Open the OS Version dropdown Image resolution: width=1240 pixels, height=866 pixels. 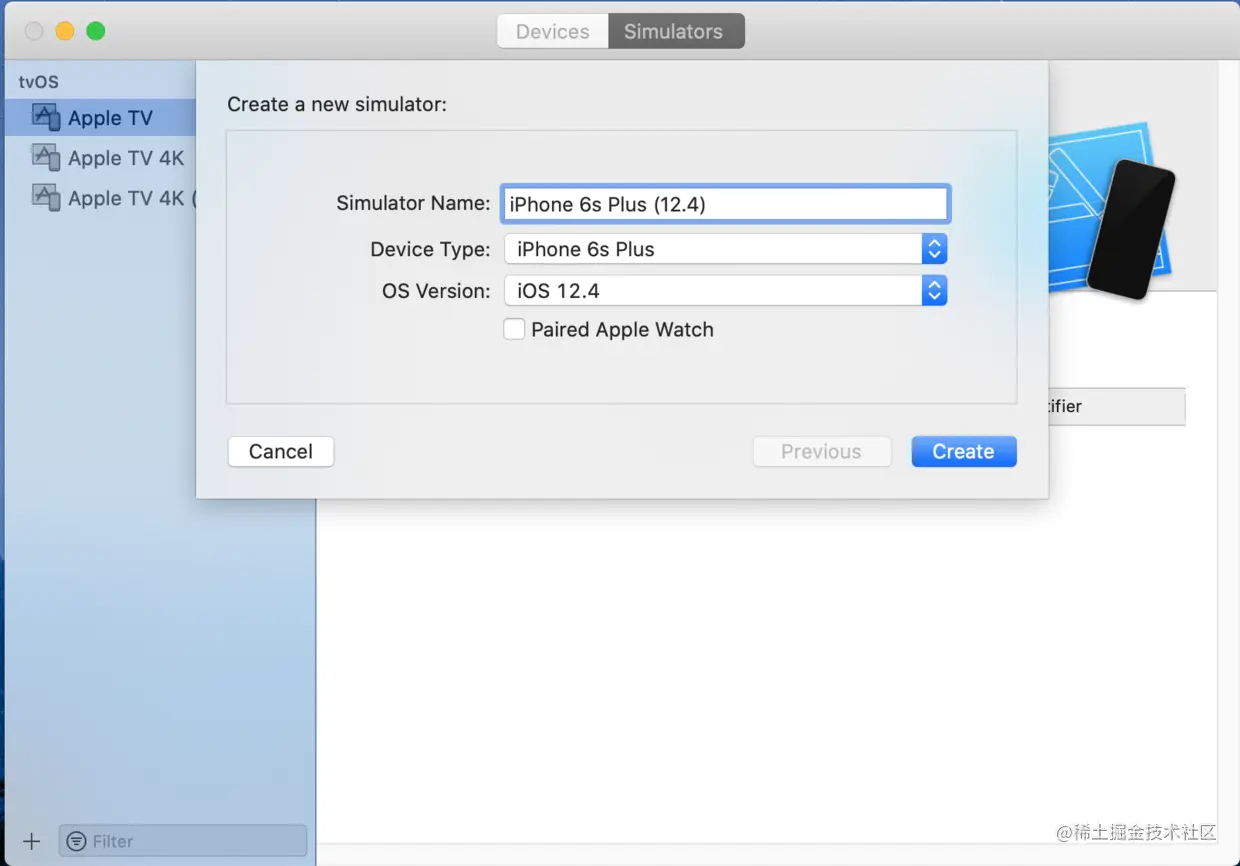coord(725,291)
